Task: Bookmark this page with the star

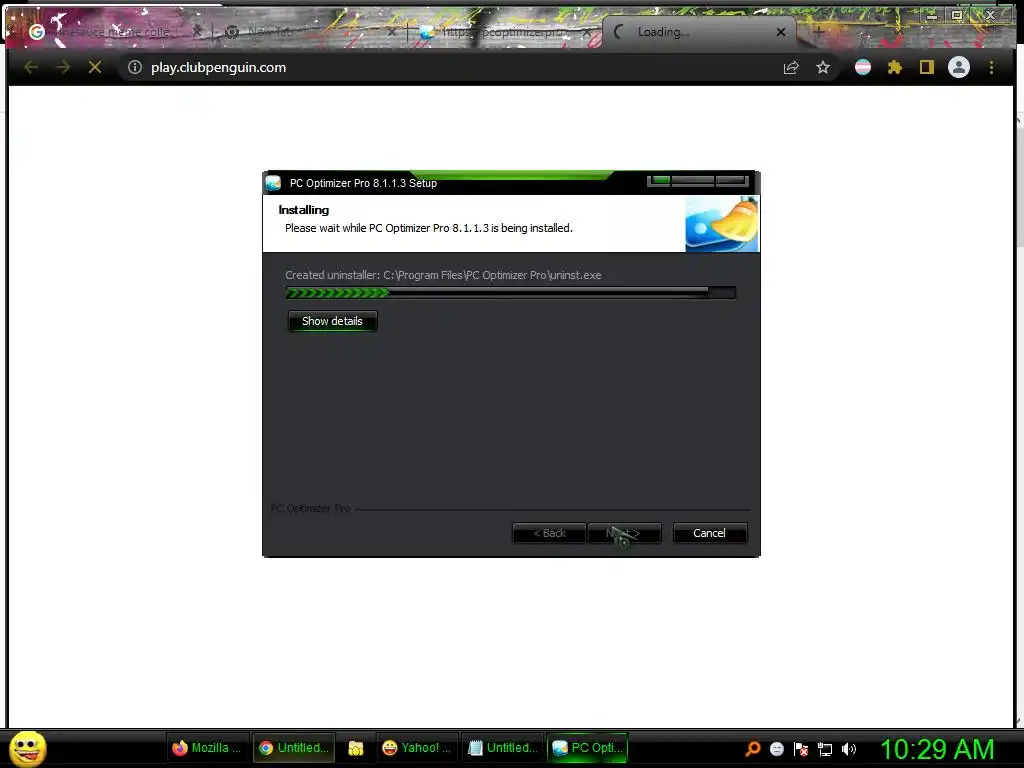Action: point(823,67)
